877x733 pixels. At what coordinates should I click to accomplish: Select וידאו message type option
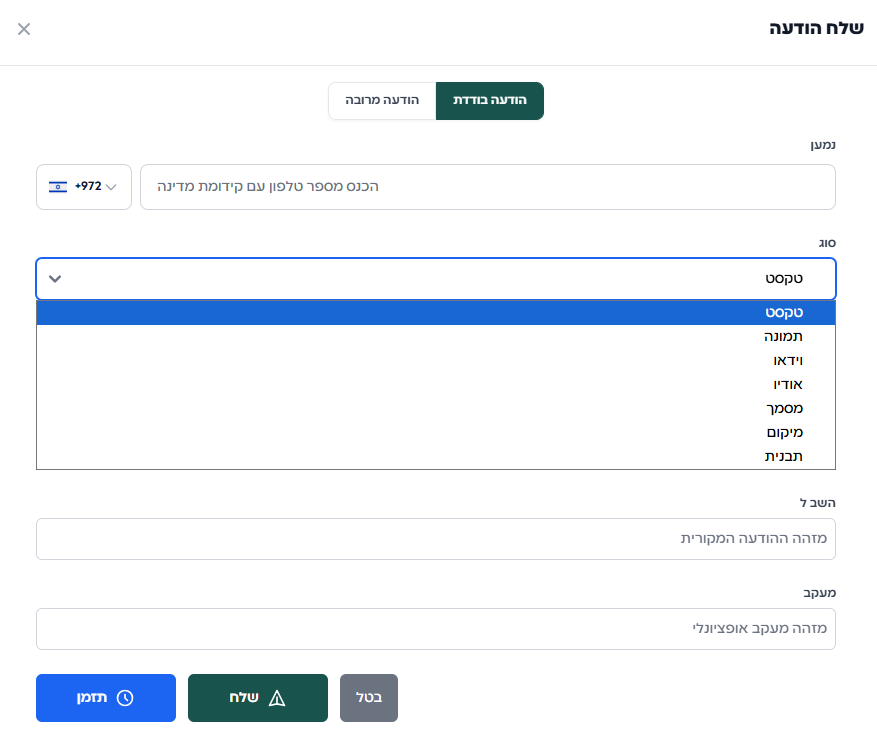[x=435, y=361]
